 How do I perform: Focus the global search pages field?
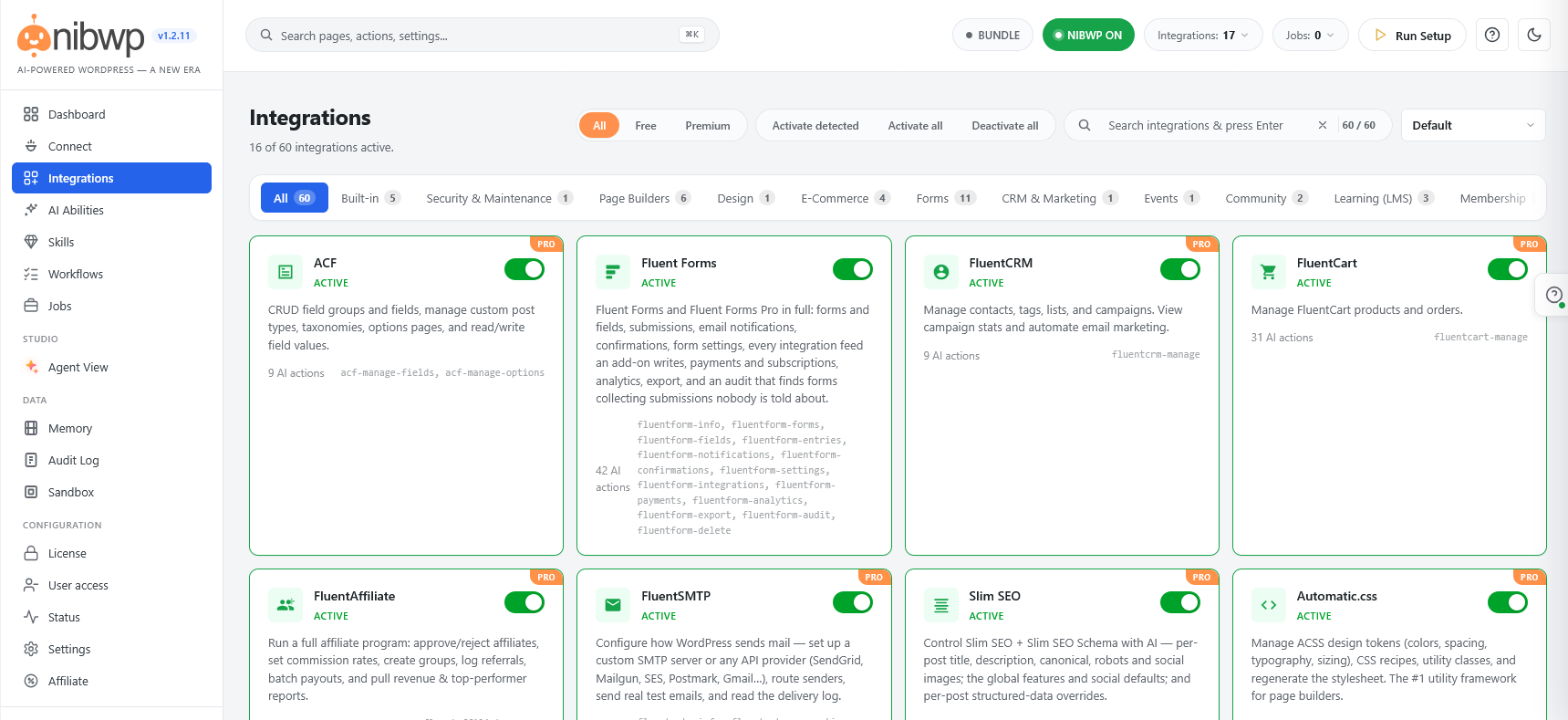point(482,36)
